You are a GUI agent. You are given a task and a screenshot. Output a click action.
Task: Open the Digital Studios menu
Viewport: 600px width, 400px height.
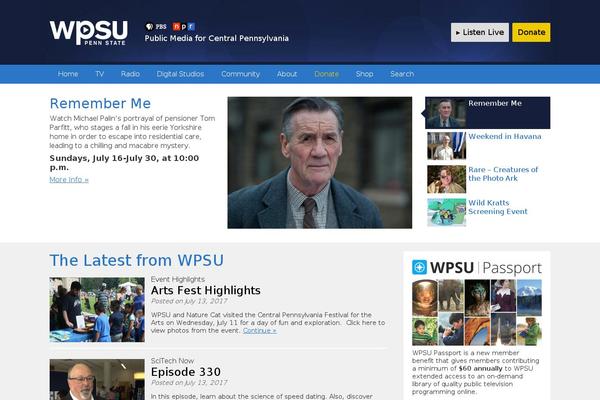click(x=180, y=74)
